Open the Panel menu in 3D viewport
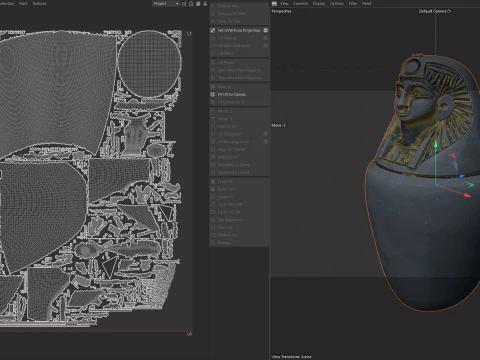 [367, 4]
